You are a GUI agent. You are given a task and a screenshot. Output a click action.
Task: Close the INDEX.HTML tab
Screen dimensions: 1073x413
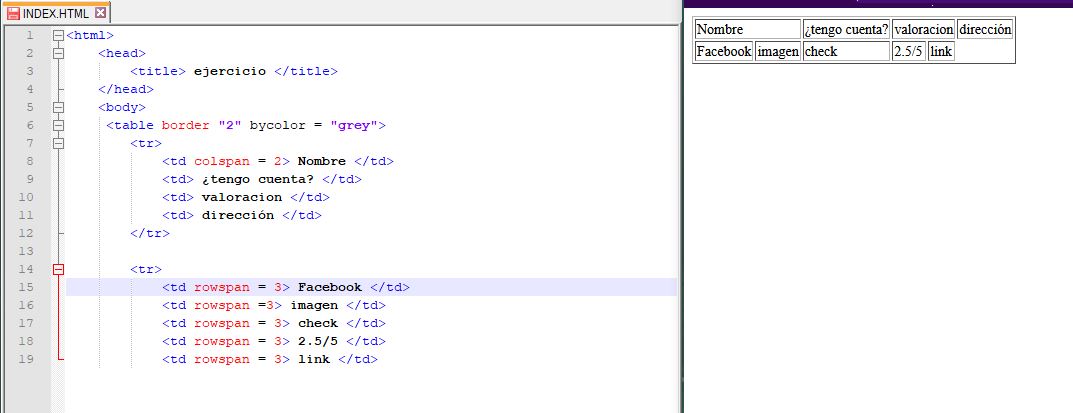pos(99,14)
